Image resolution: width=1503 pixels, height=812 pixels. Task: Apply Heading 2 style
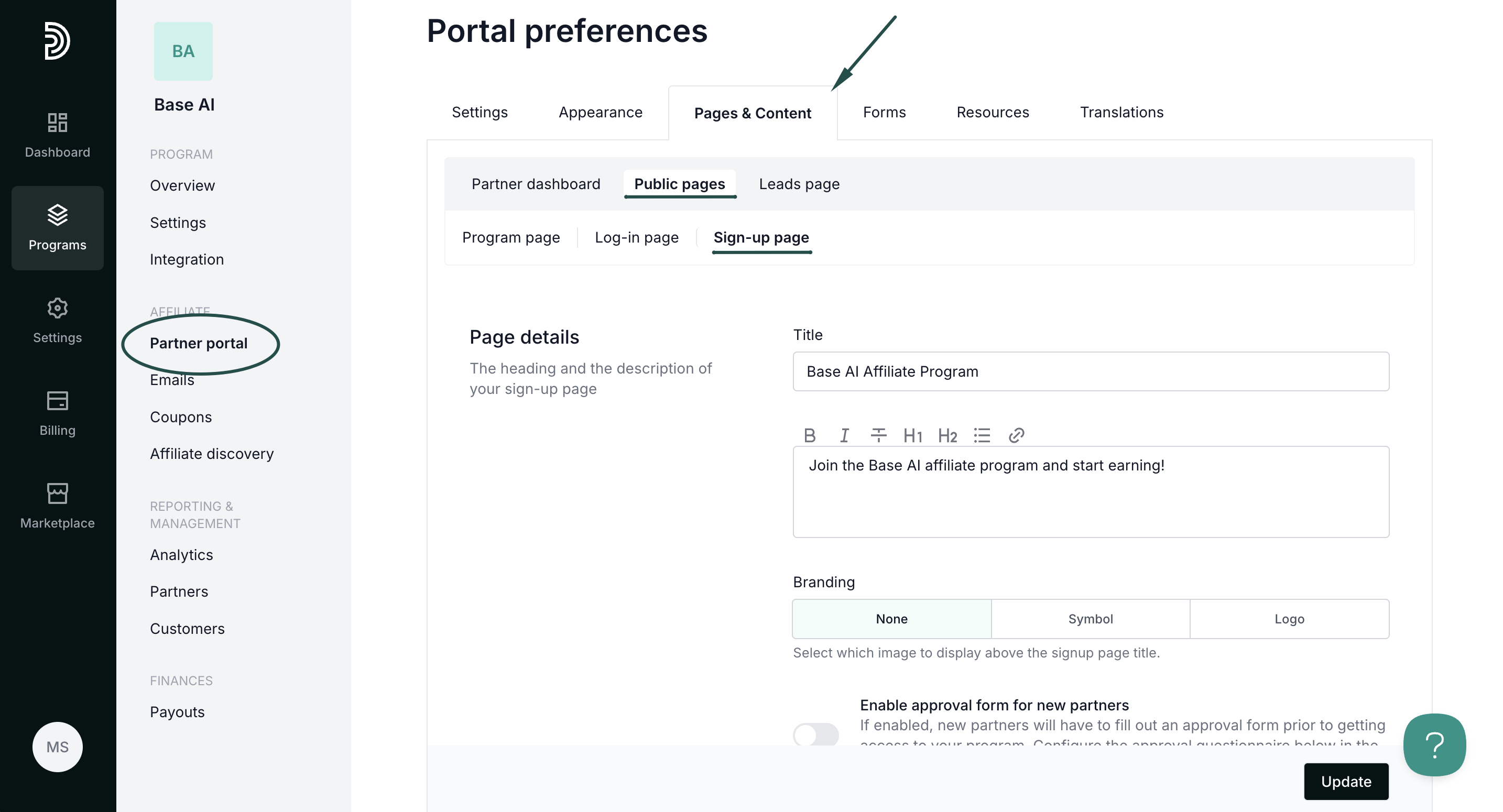947,435
